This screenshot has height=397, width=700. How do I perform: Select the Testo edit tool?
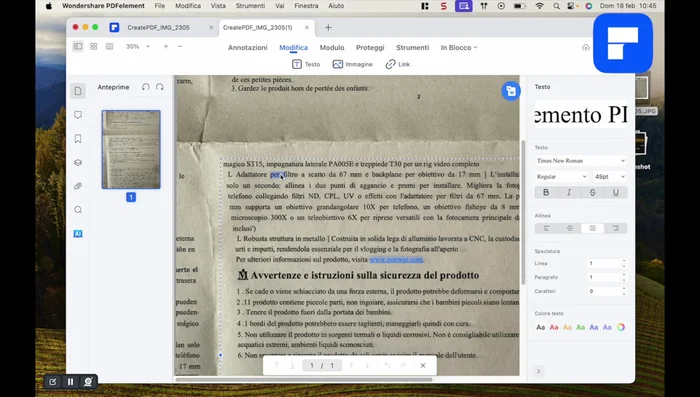tap(306, 64)
